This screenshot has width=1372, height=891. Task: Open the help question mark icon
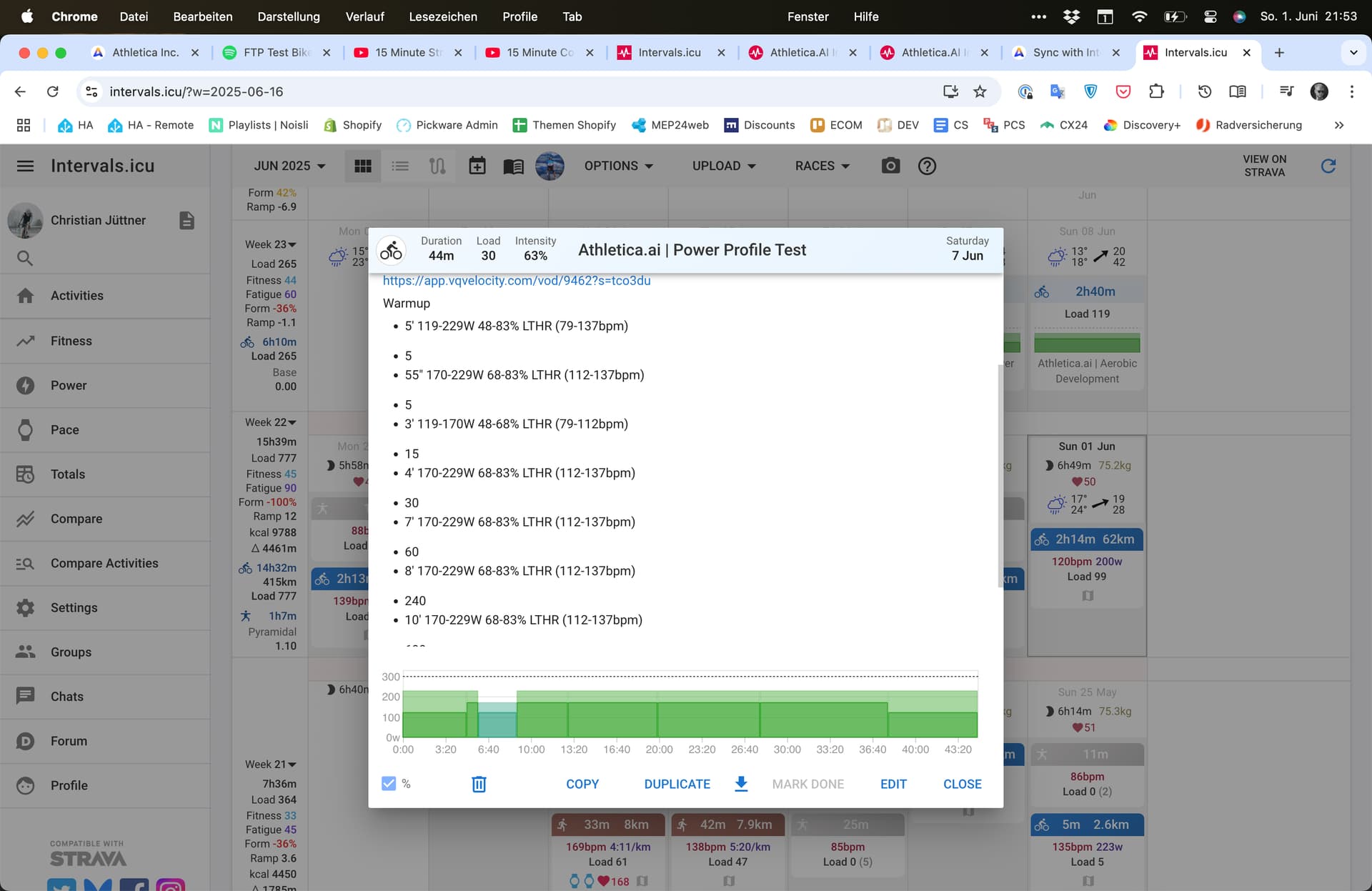coord(927,166)
